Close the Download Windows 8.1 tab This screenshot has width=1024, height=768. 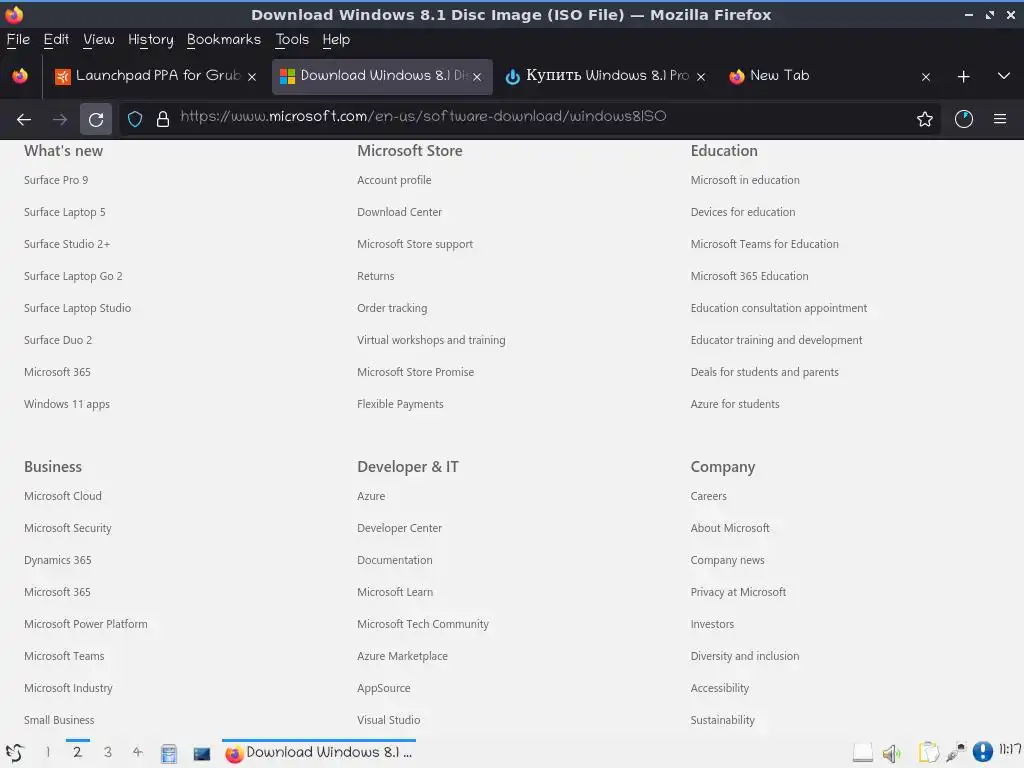[477, 77]
